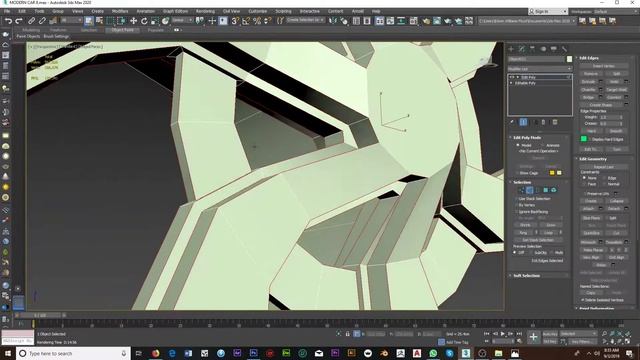Open the Modify command panel tab
The image size is (640, 360).
point(522,49)
